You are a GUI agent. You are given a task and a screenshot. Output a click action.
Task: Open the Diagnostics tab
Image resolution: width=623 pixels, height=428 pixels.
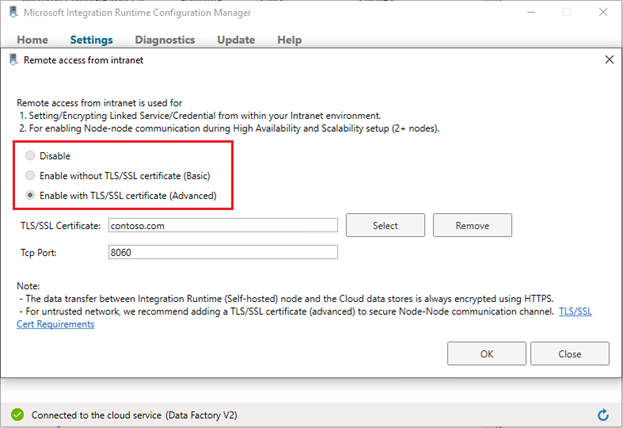pos(165,40)
